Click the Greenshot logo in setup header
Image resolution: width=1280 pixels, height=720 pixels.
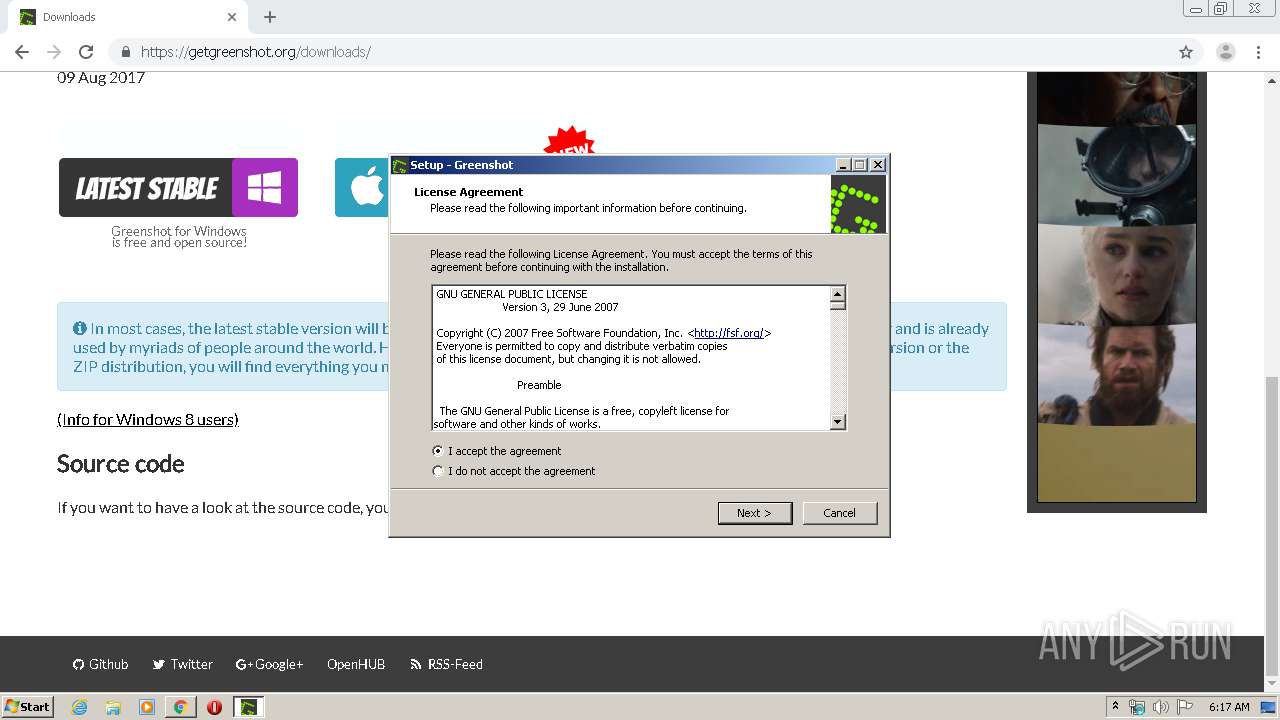[x=858, y=204]
